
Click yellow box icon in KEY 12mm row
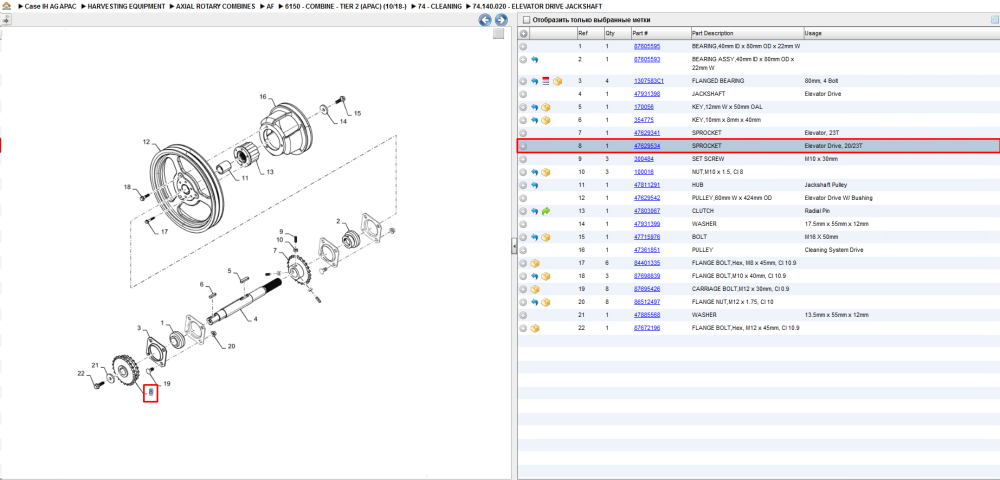(546, 107)
